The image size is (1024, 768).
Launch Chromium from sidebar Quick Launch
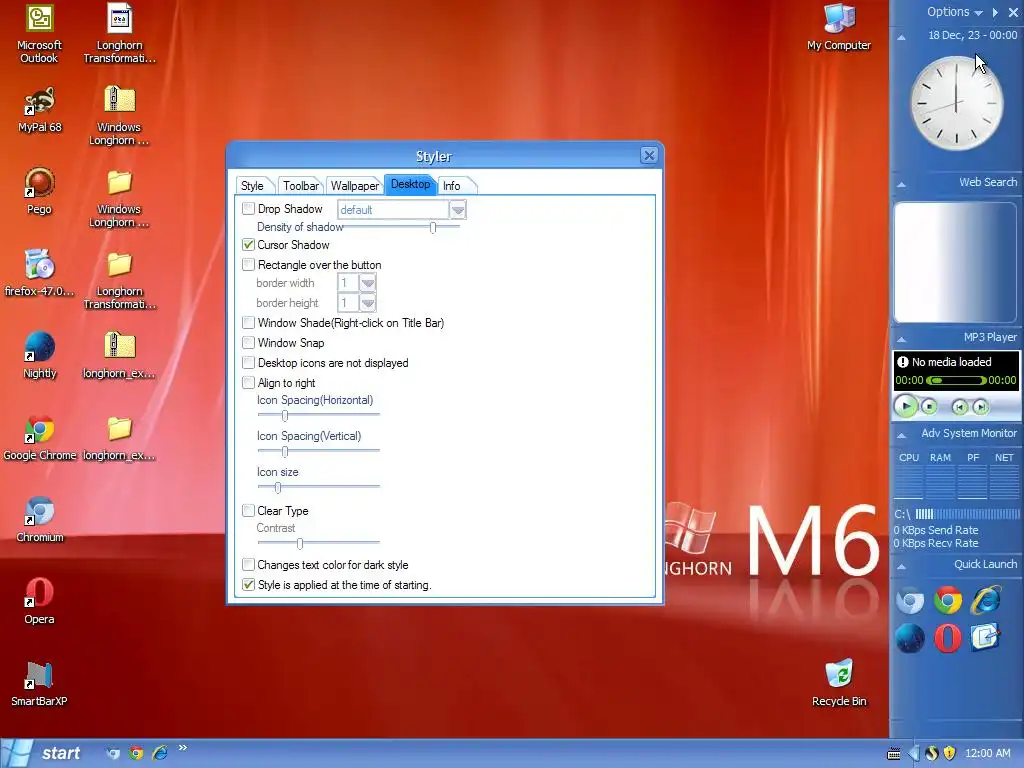910,601
